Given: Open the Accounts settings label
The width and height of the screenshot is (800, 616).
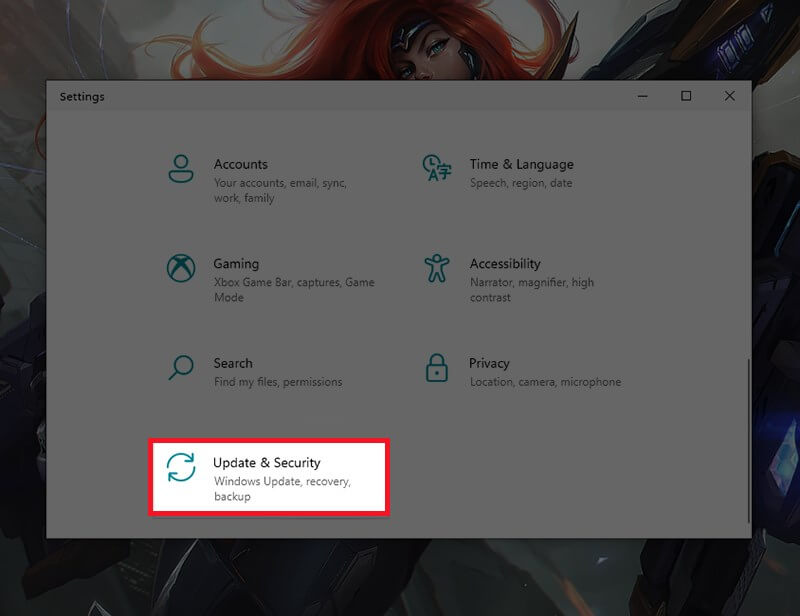Looking at the screenshot, I should pyautogui.click(x=240, y=164).
